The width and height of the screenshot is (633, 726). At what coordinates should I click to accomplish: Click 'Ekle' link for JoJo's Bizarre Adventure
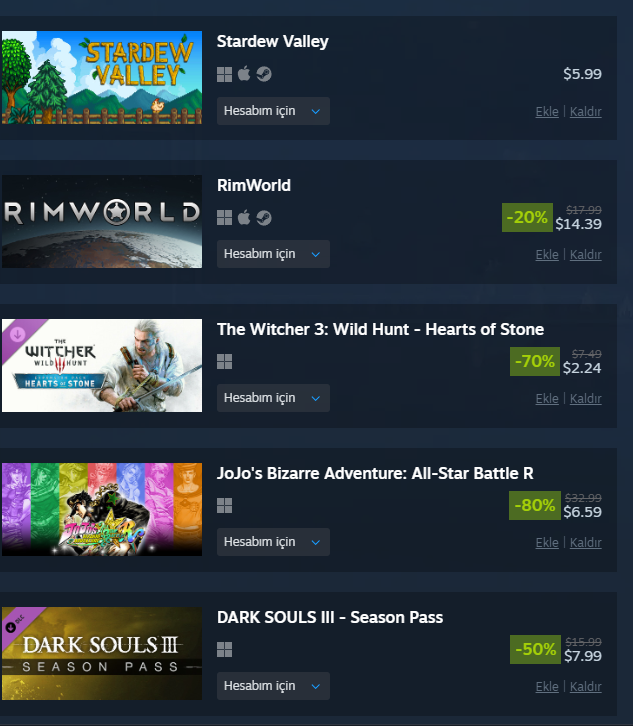coord(547,543)
